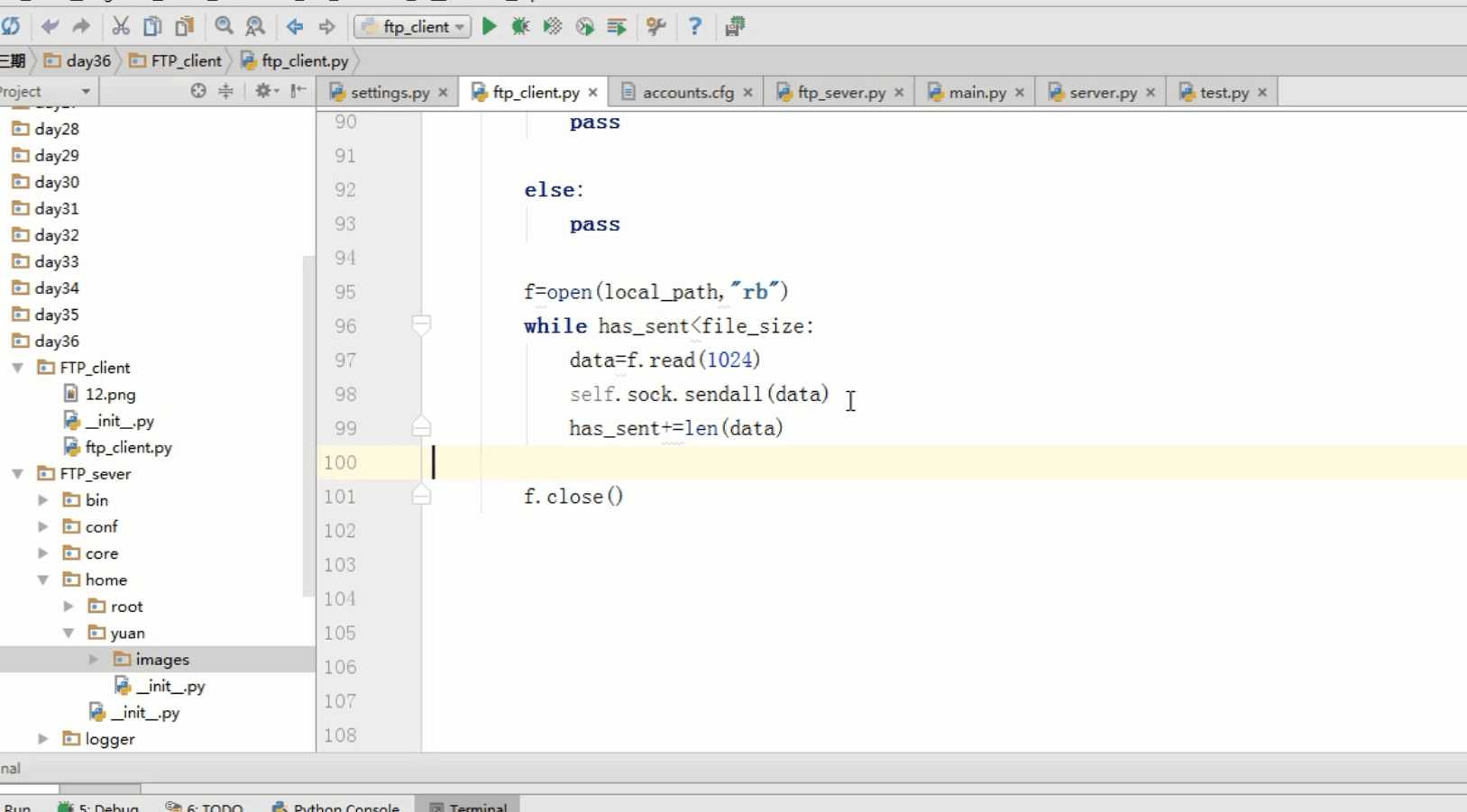Expand the bin folder
Screen dimensions: 1467x812
coord(42,500)
